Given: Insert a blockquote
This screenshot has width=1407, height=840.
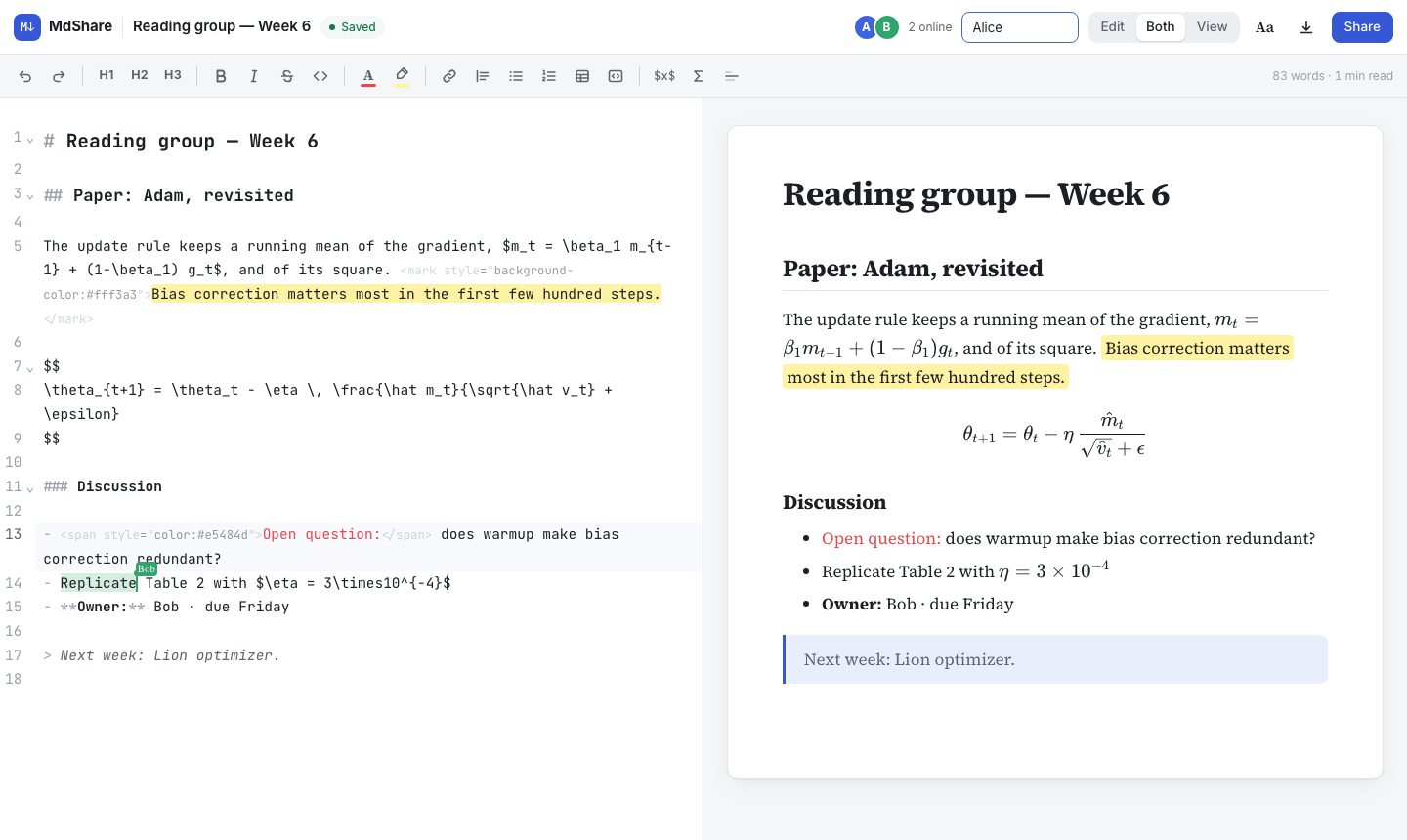Looking at the screenshot, I should point(483,76).
